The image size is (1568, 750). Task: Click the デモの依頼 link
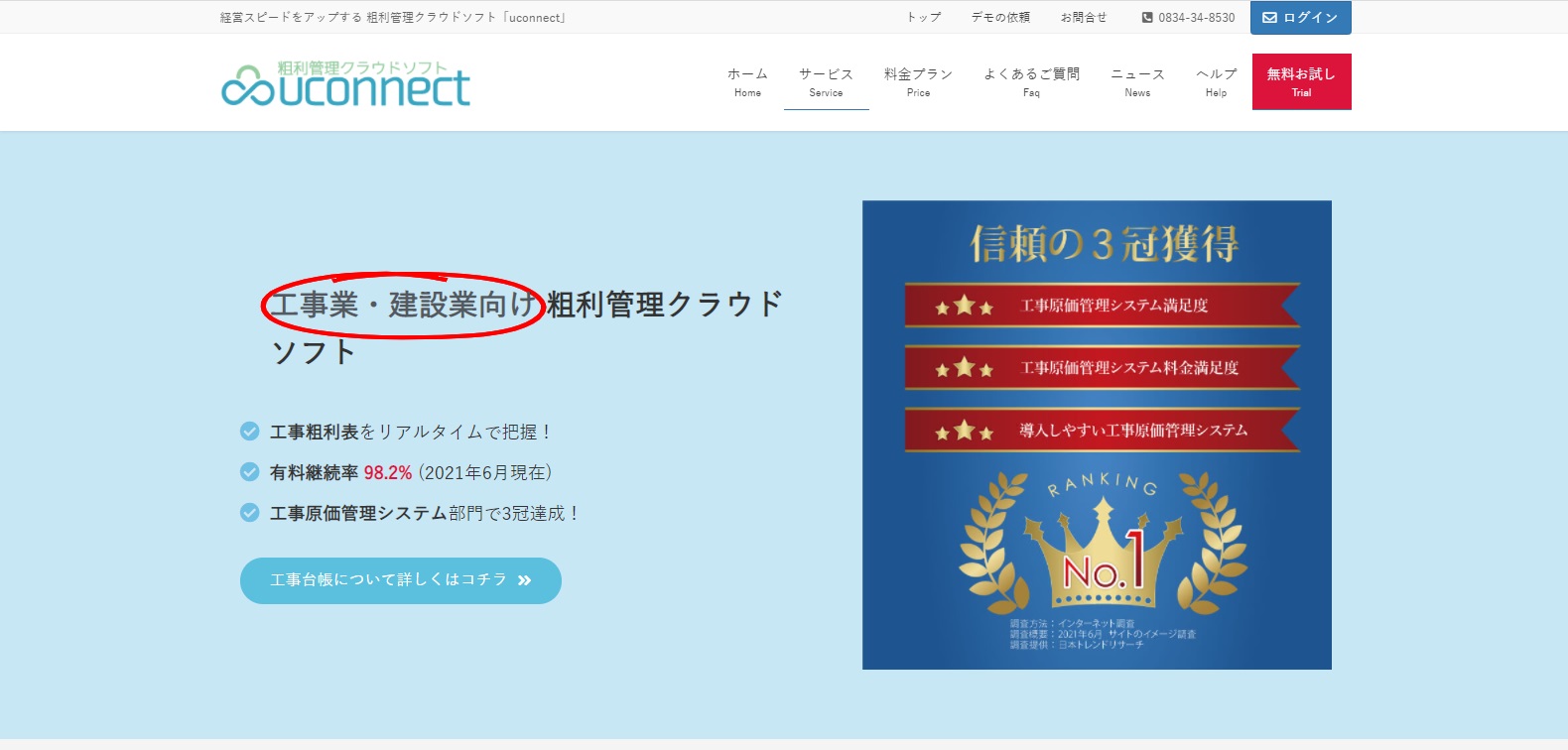tap(999, 18)
